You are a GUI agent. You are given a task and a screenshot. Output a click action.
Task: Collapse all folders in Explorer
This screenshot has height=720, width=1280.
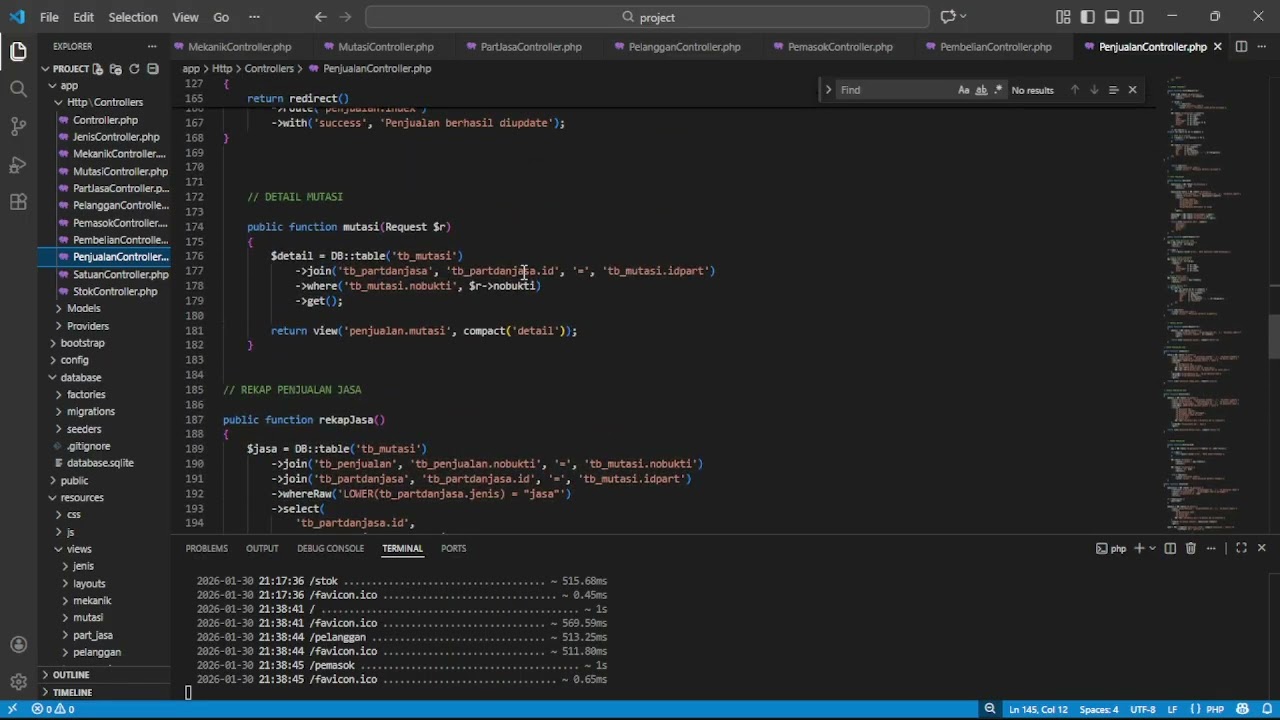(152, 69)
